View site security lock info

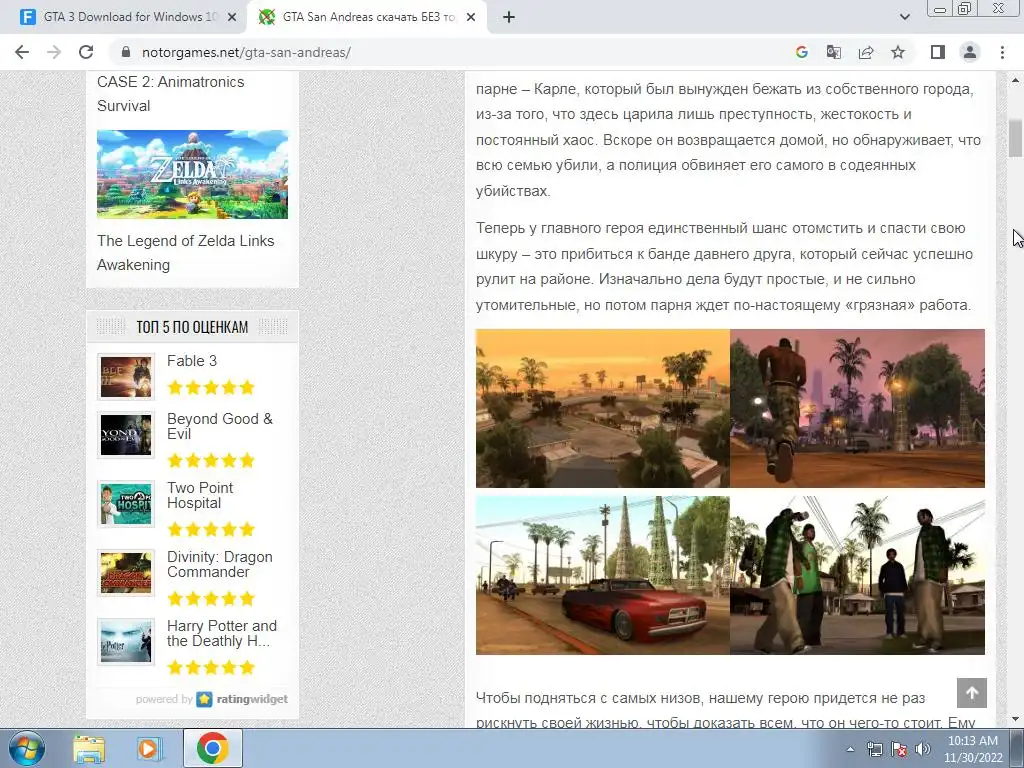(x=126, y=52)
